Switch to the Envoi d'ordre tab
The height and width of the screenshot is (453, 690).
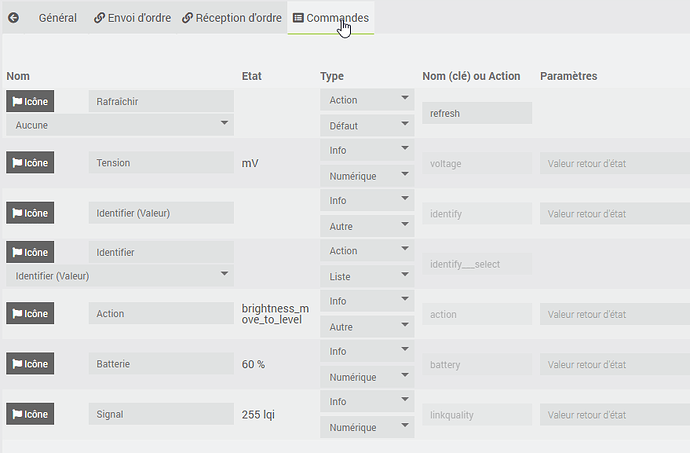coord(132,18)
